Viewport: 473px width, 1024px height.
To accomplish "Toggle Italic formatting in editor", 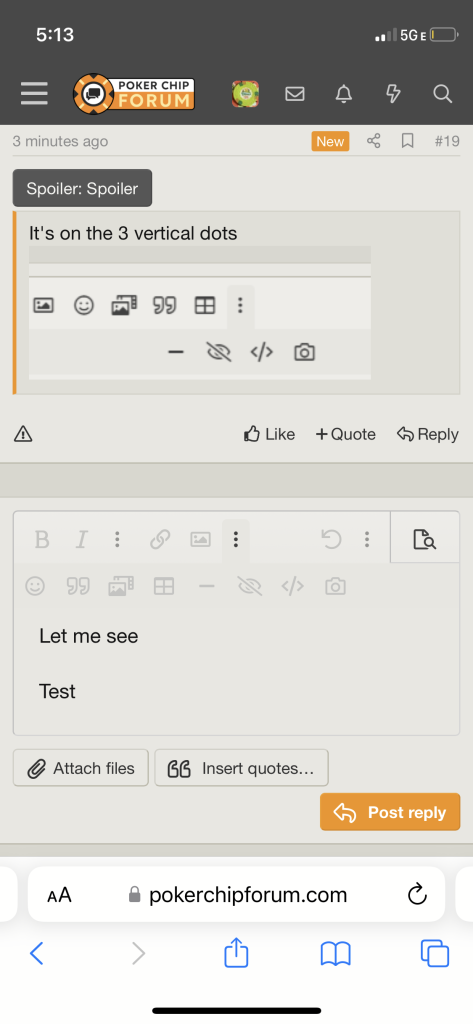I will 82,539.
